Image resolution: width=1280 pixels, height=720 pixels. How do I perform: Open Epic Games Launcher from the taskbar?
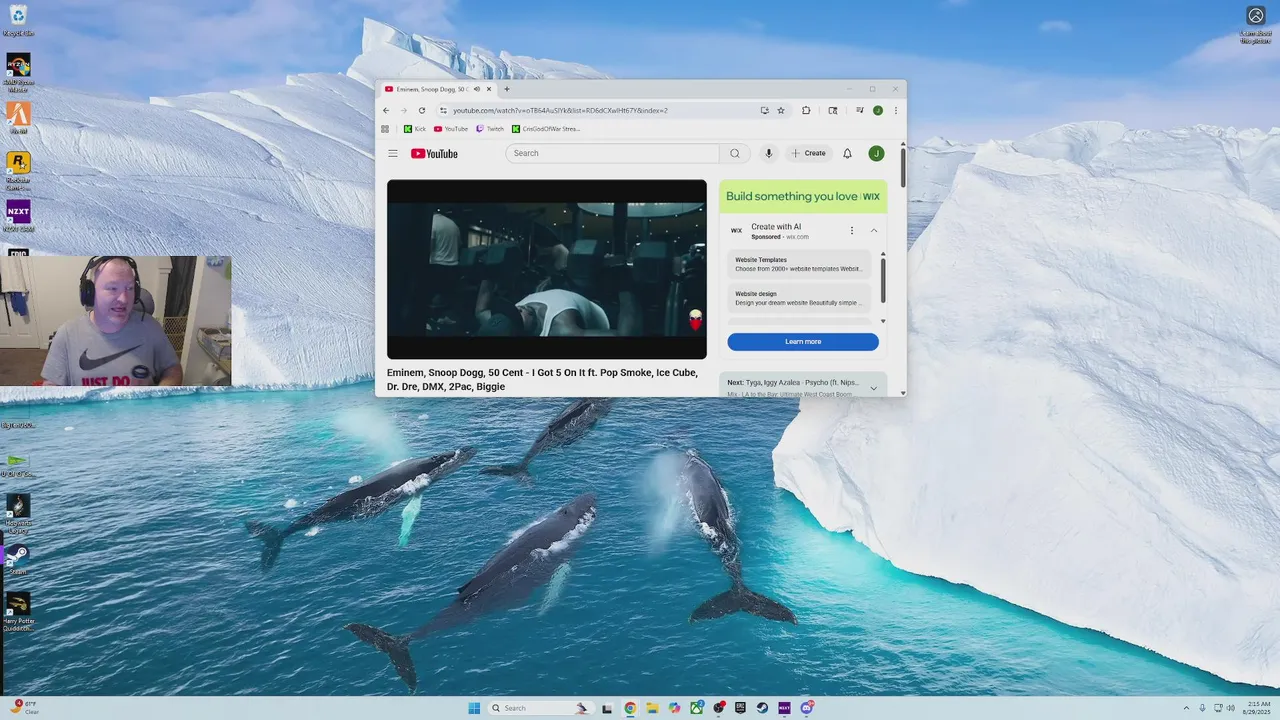click(x=740, y=708)
